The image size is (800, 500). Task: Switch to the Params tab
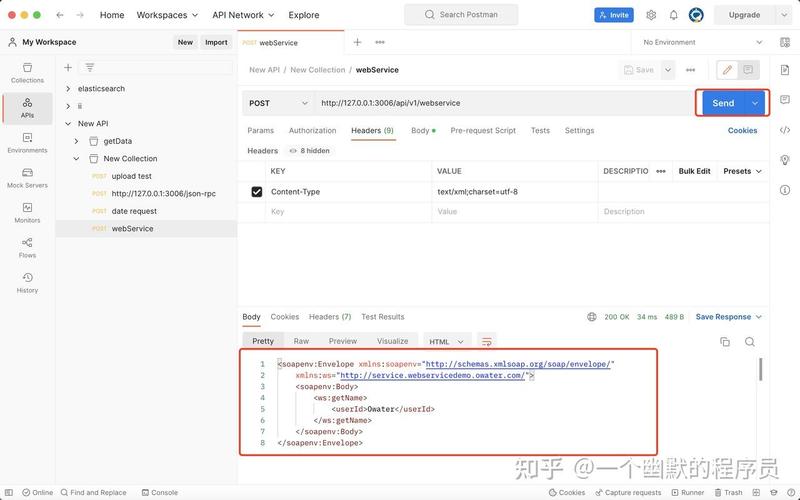point(261,131)
